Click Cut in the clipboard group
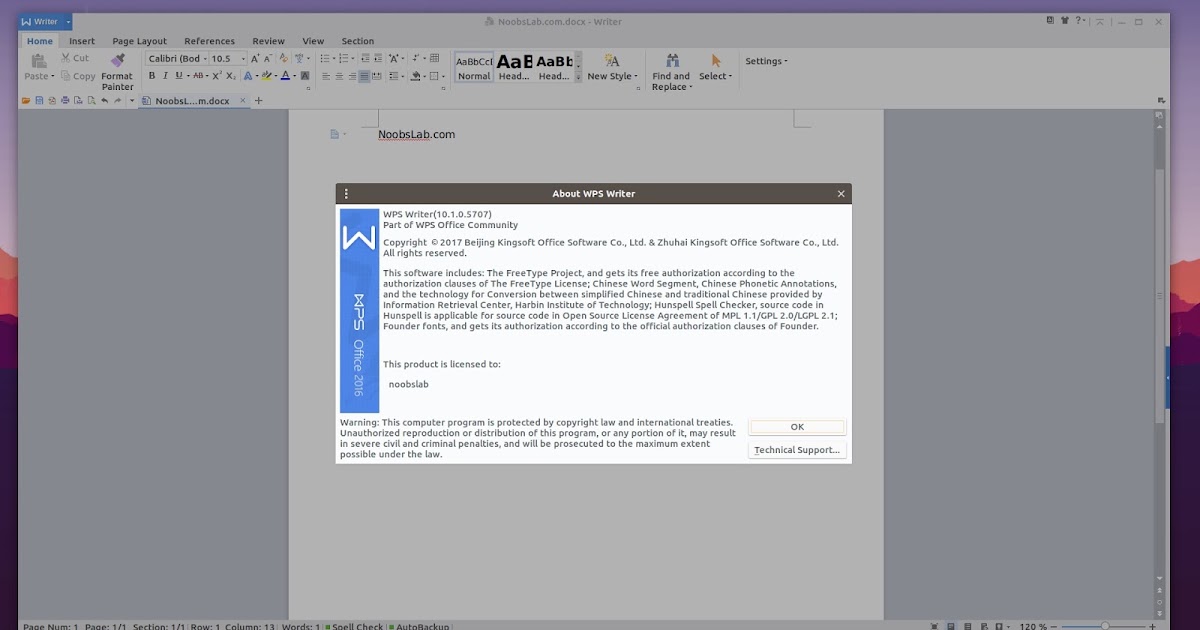This screenshot has height=630, width=1200. pyautogui.click(x=74, y=58)
